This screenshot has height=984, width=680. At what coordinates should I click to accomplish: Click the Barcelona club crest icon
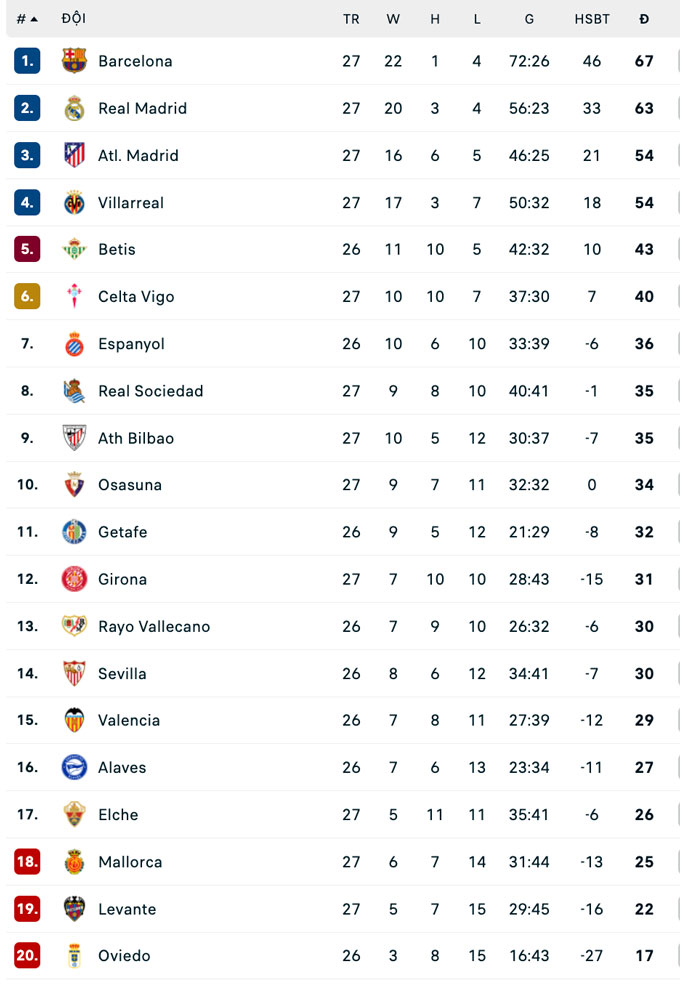click(x=74, y=61)
